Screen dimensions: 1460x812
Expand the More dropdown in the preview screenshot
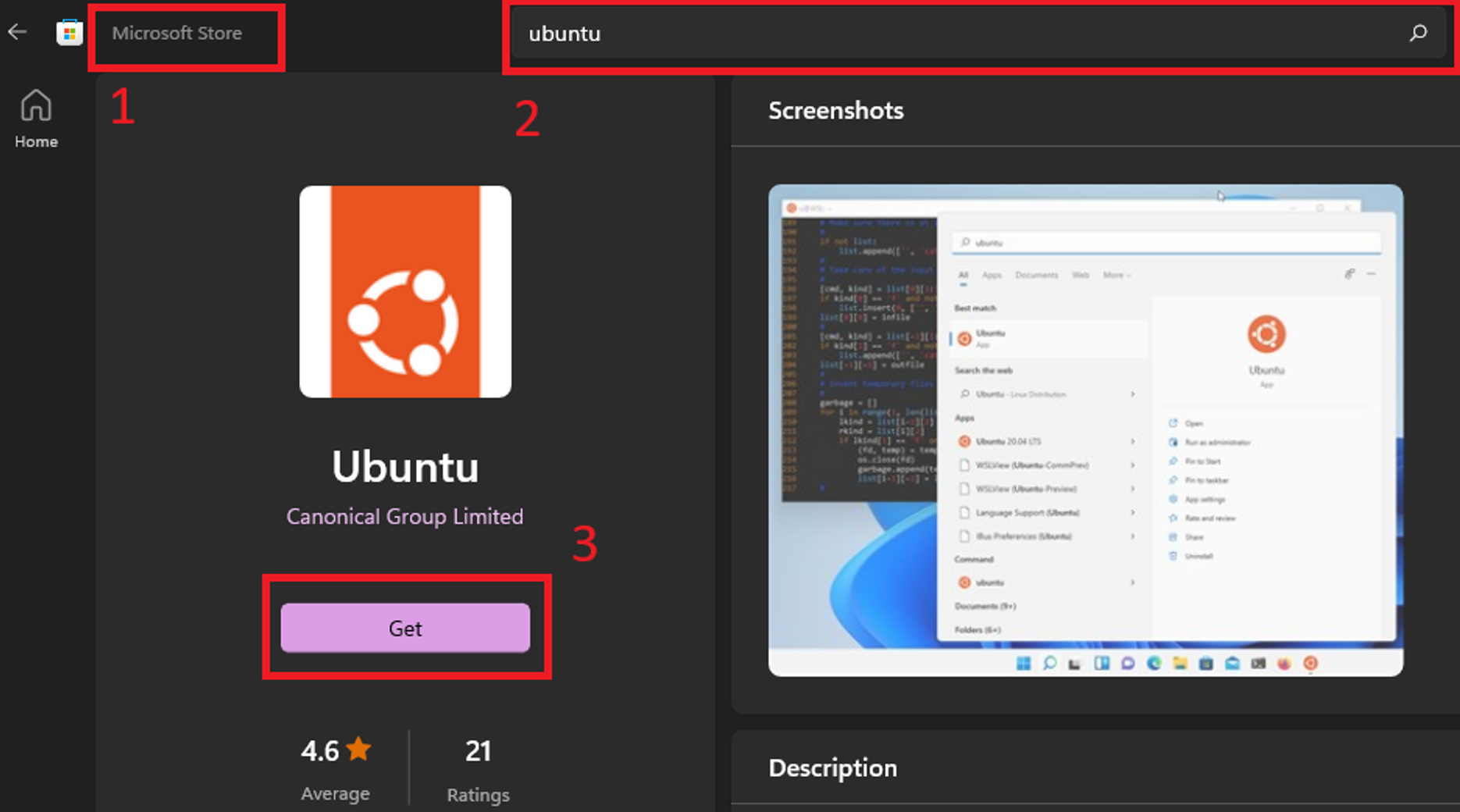pos(1116,275)
